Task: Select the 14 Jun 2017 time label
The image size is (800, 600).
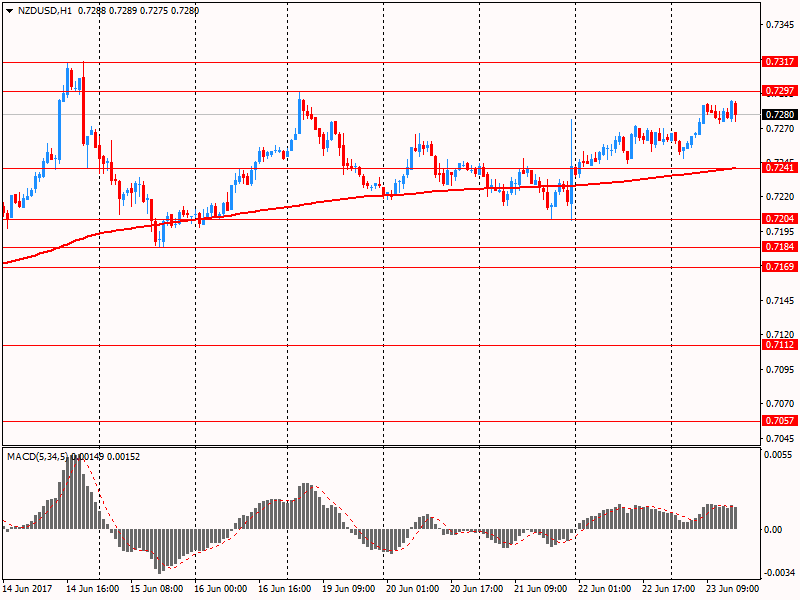Action: pyautogui.click(x=28, y=588)
